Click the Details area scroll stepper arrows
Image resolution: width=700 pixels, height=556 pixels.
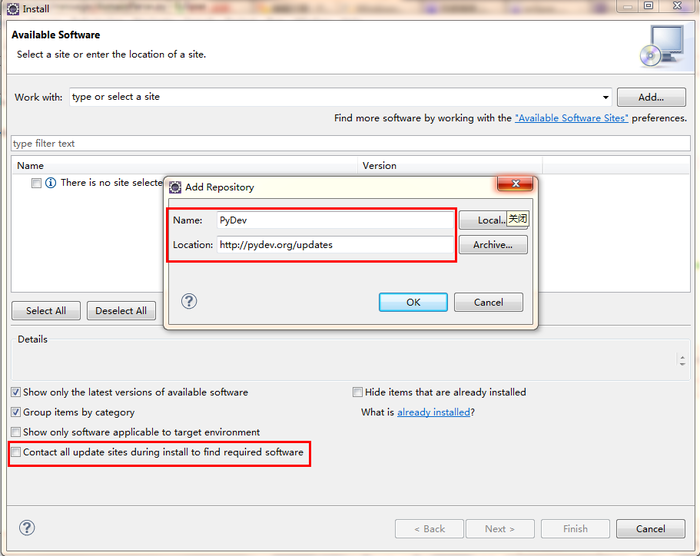pyautogui.click(x=683, y=361)
